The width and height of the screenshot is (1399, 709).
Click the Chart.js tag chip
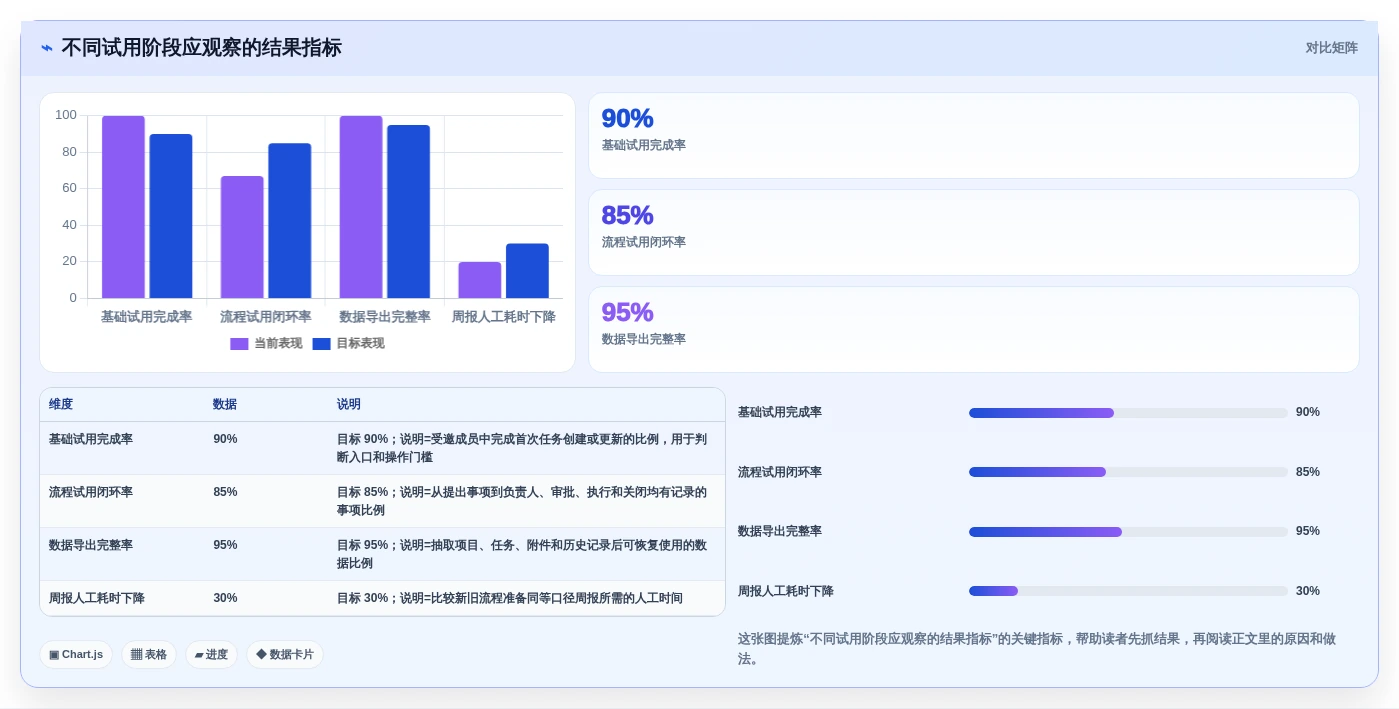pos(76,655)
